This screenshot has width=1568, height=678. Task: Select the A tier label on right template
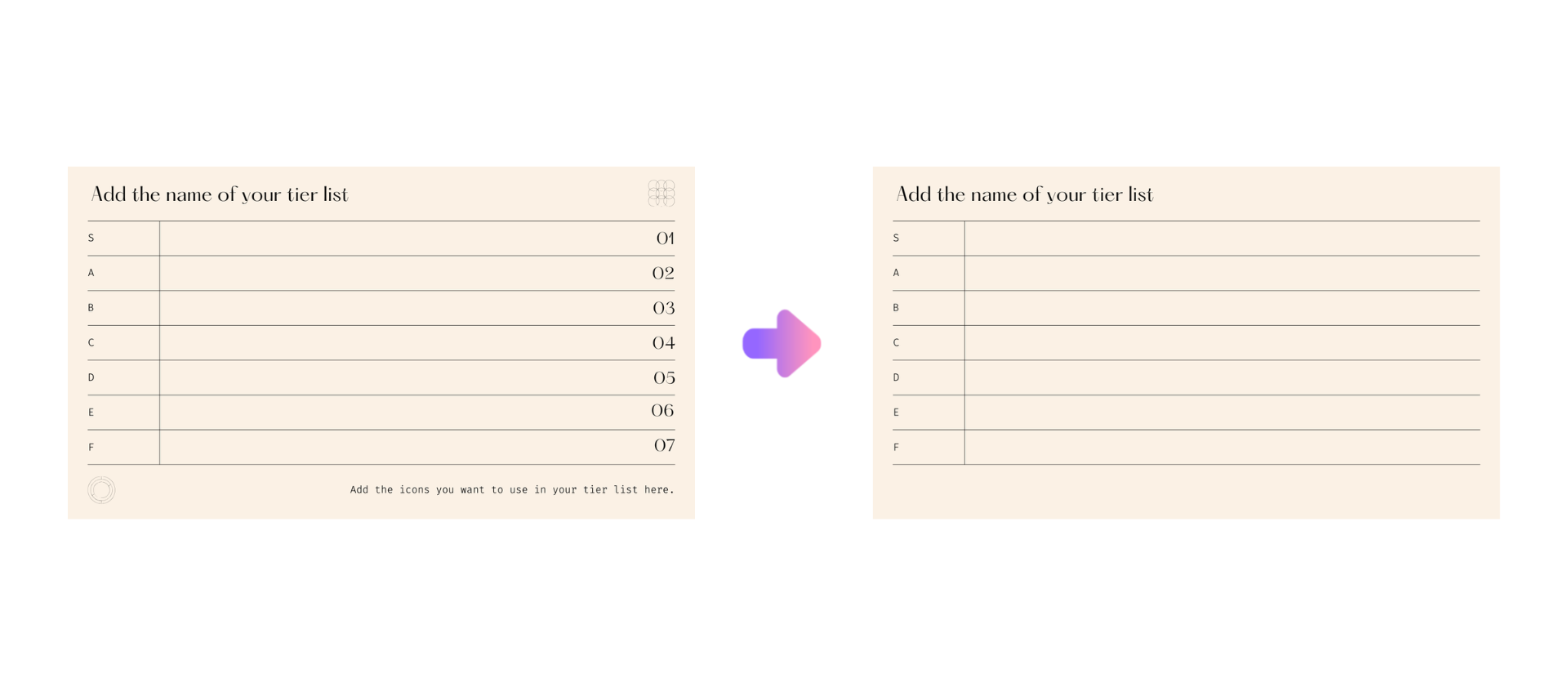pos(896,273)
